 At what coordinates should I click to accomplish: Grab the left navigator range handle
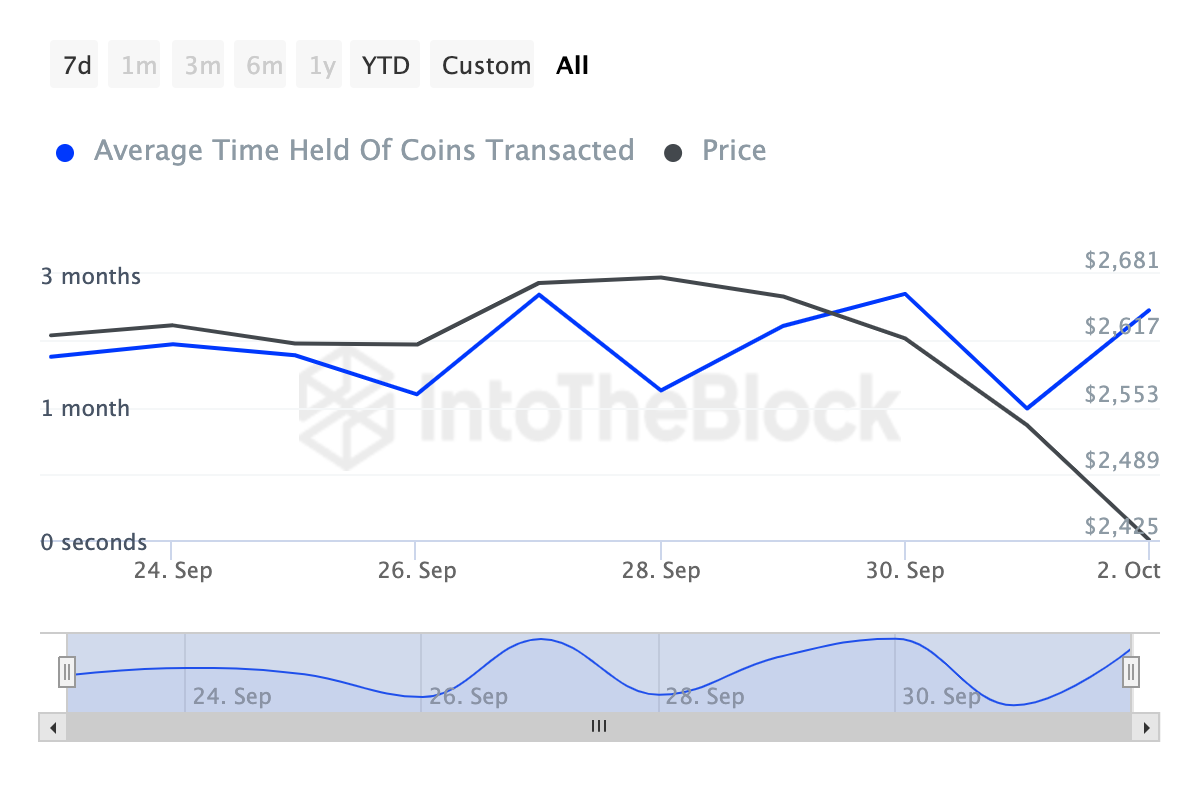(67, 672)
